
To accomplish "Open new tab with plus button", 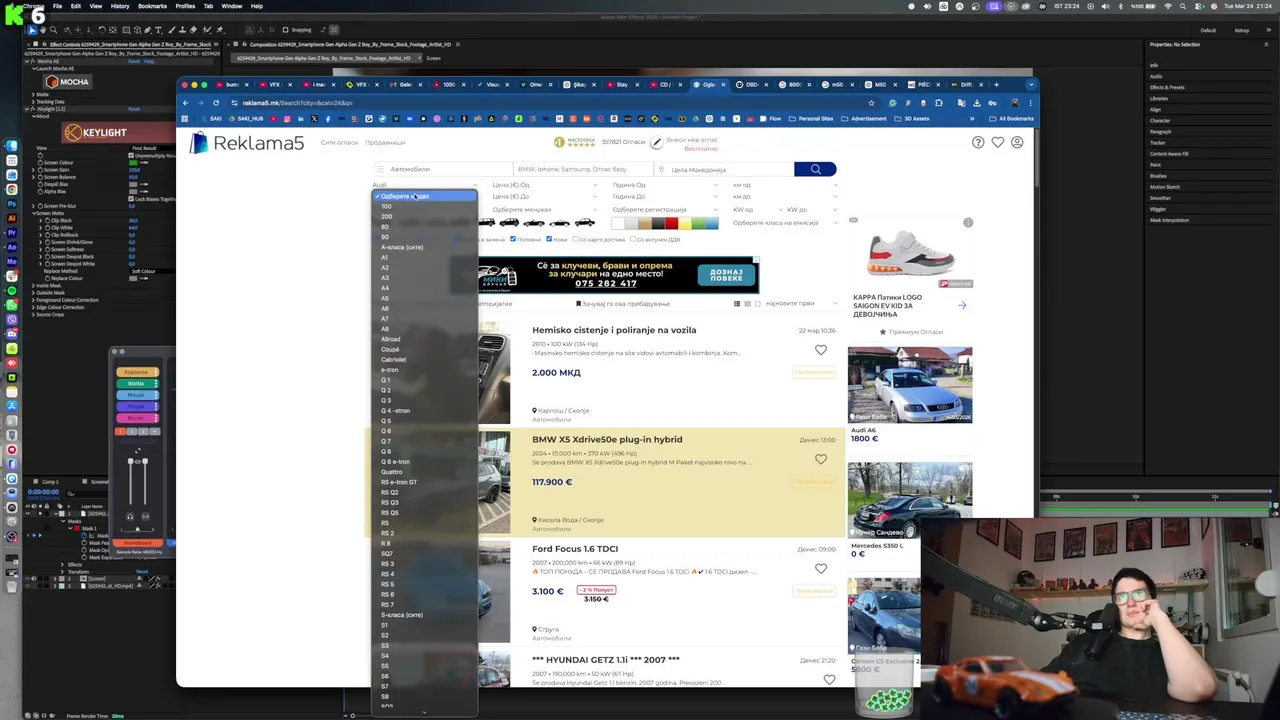I will click(x=996, y=84).
